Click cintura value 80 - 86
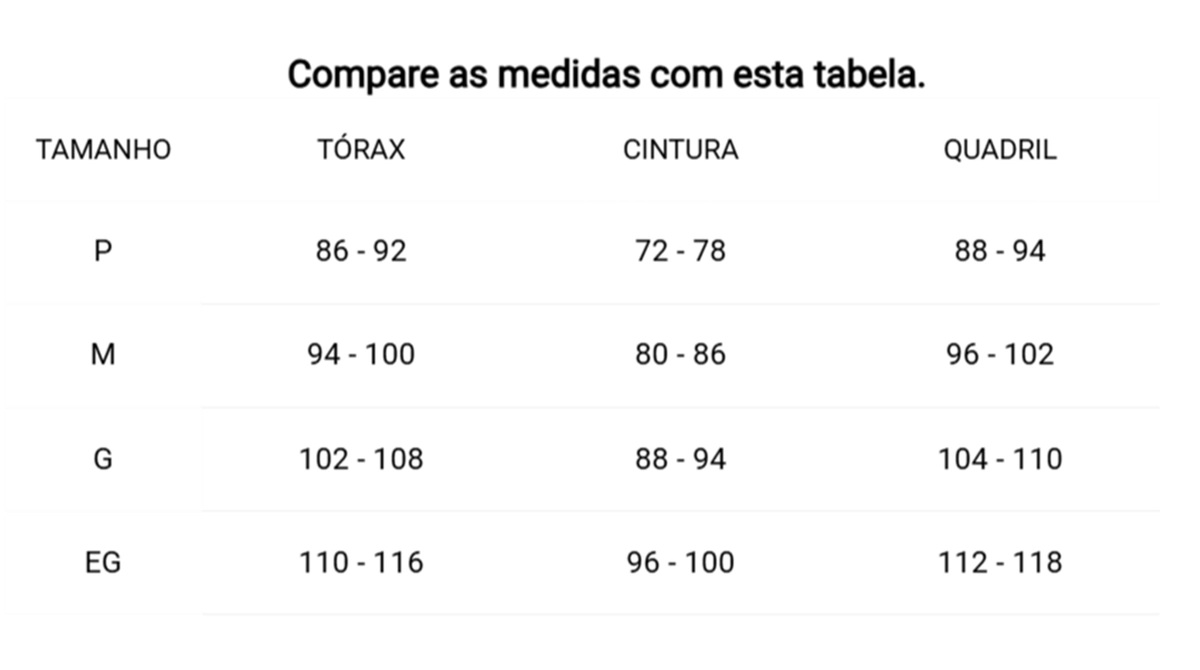The width and height of the screenshot is (1200, 670). [x=681, y=355]
